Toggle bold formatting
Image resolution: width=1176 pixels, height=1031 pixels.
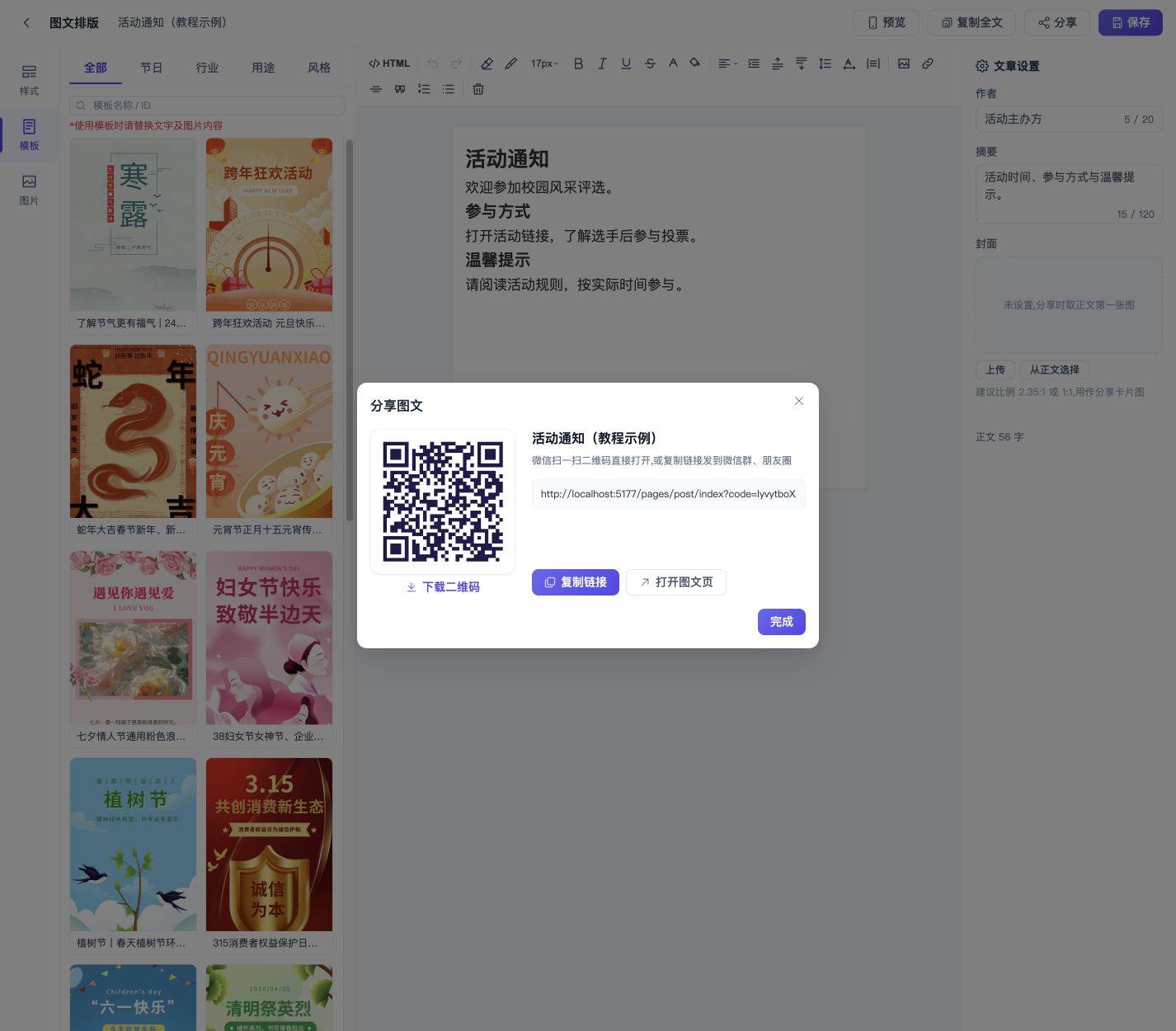(x=578, y=64)
